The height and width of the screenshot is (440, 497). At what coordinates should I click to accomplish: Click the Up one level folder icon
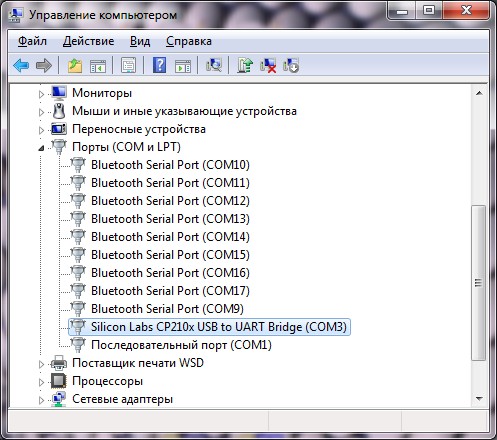coord(75,65)
